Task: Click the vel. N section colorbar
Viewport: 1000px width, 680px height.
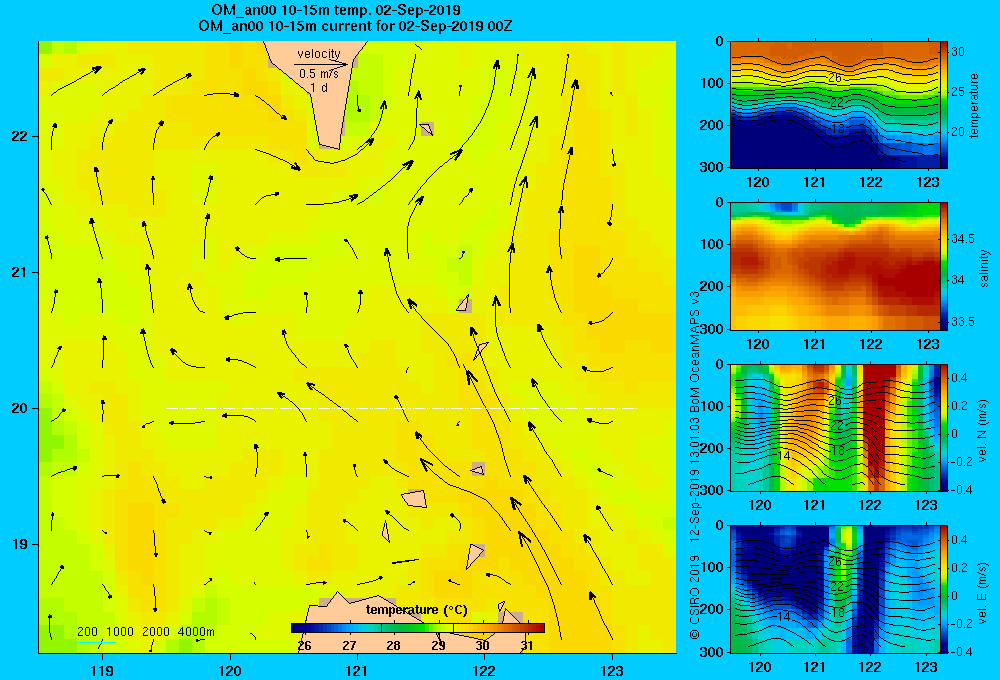Action: point(944,427)
